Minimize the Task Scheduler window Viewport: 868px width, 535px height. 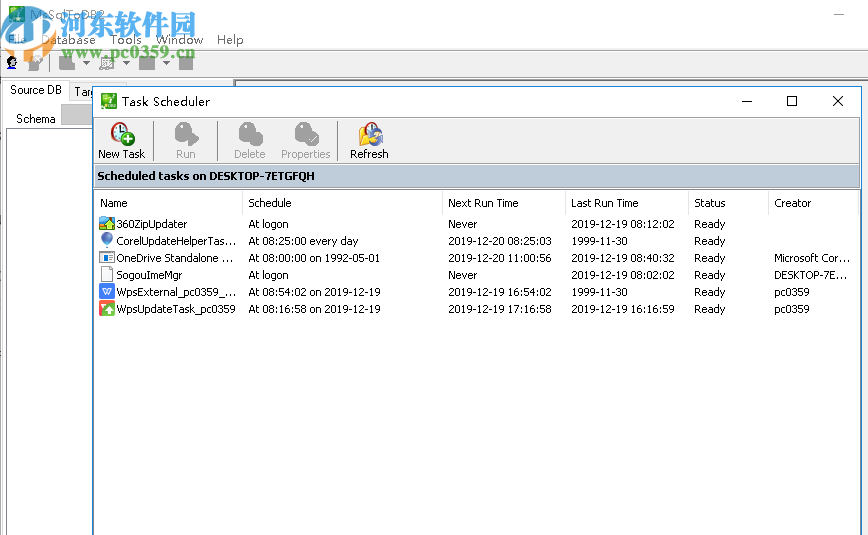click(x=747, y=101)
